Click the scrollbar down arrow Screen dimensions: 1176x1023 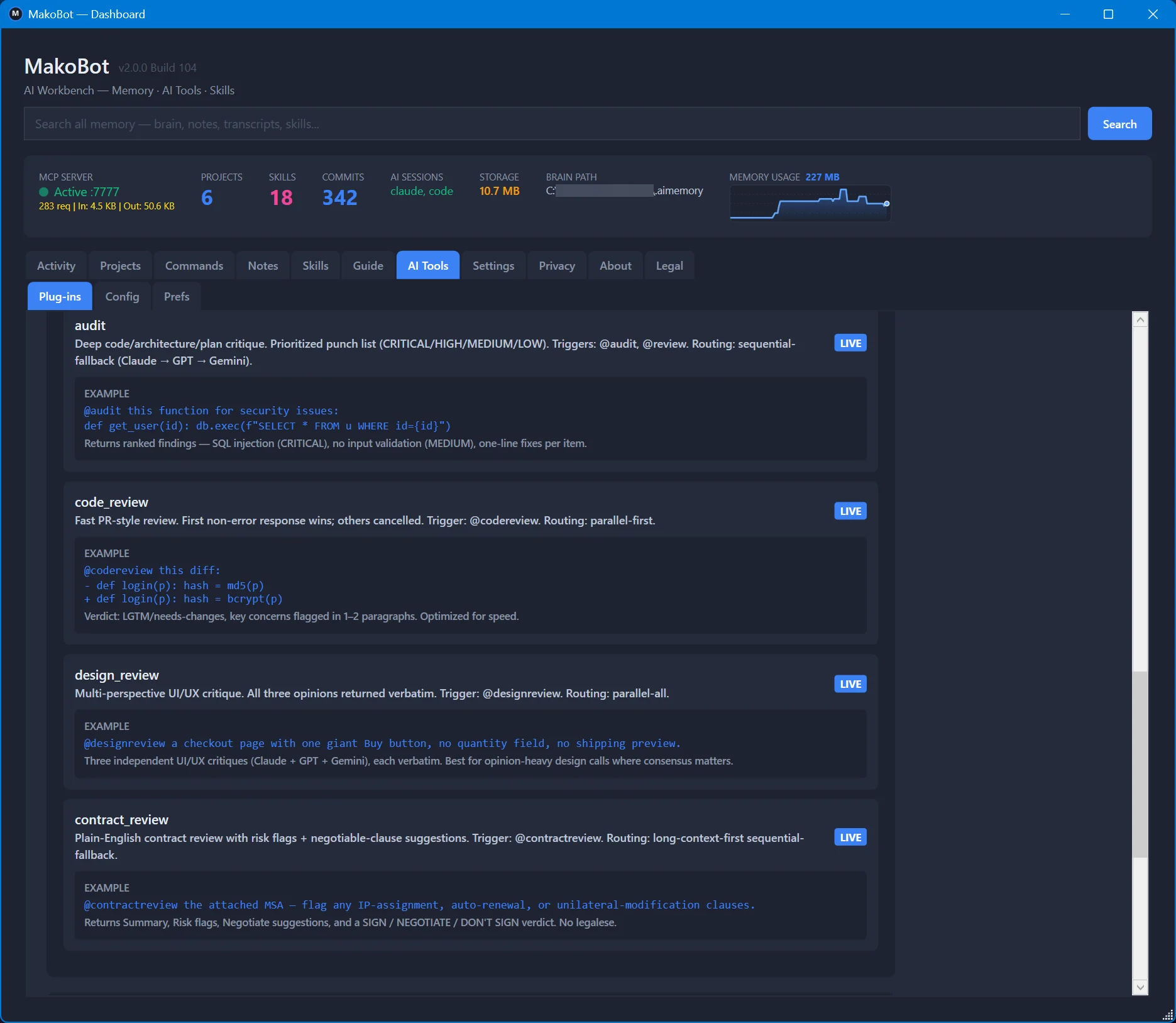click(x=1140, y=987)
